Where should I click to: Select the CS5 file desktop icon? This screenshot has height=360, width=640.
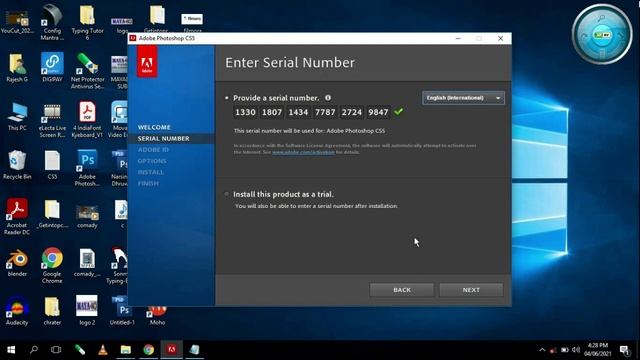(52, 165)
